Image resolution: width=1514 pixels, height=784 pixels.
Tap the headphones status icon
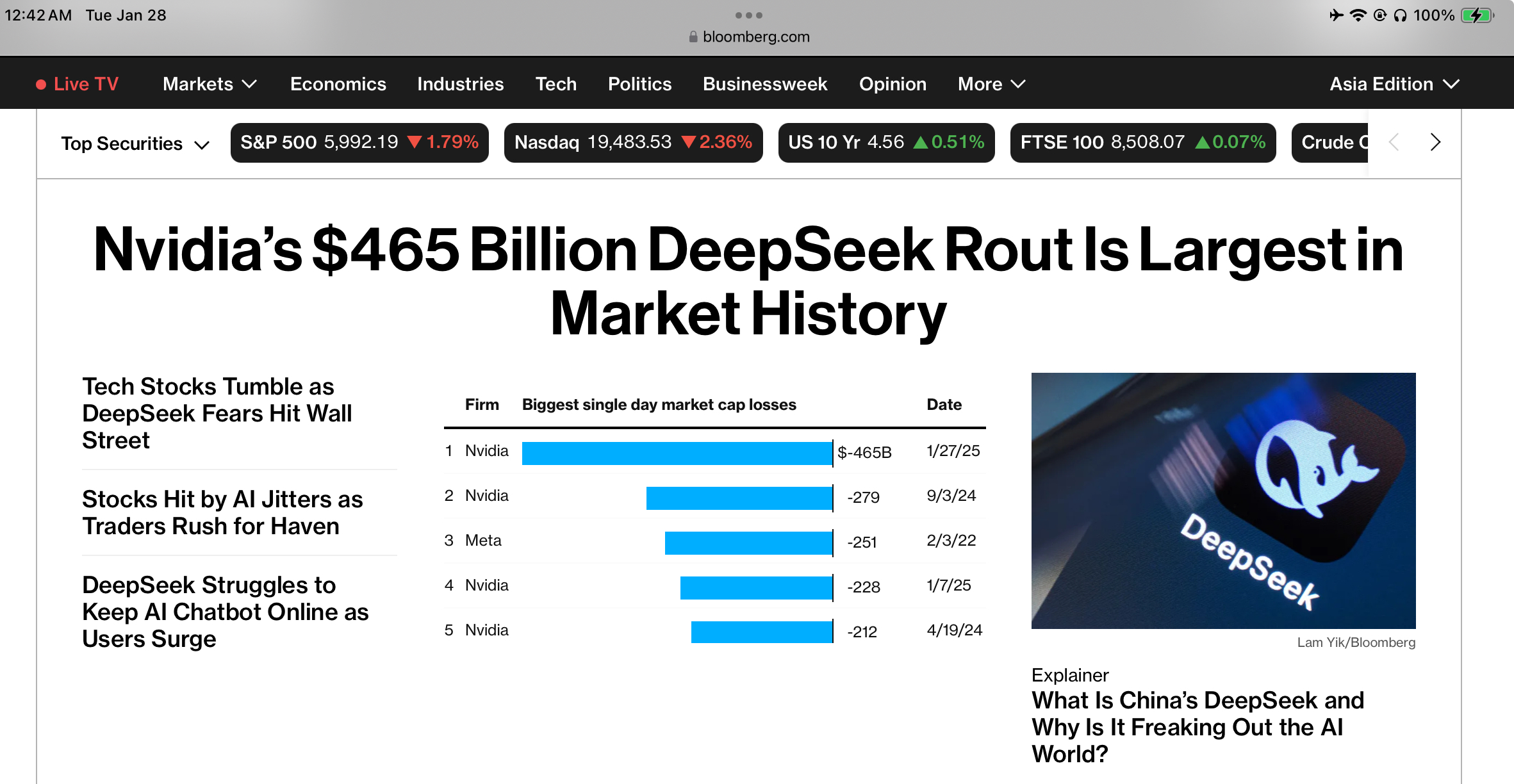(x=1401, y=15)
